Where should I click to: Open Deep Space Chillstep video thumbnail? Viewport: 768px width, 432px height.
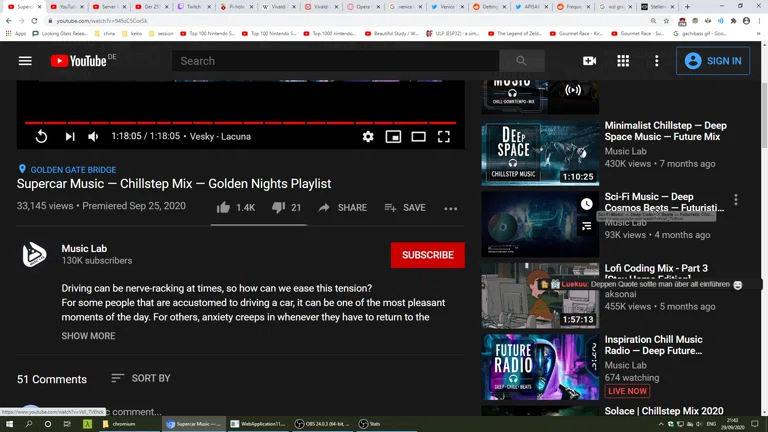(x=540, y=153)
